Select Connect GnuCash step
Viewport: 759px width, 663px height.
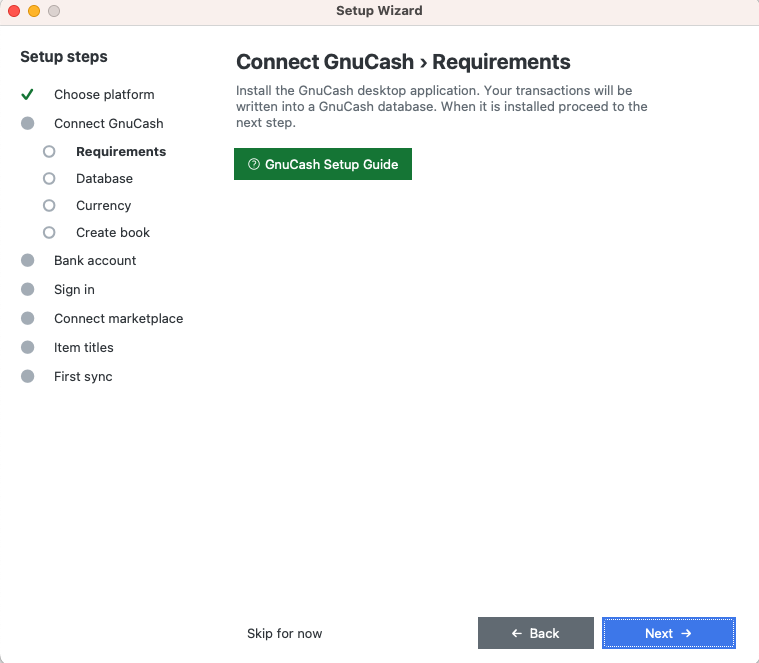pyautogui.click(x=109, y=123)
